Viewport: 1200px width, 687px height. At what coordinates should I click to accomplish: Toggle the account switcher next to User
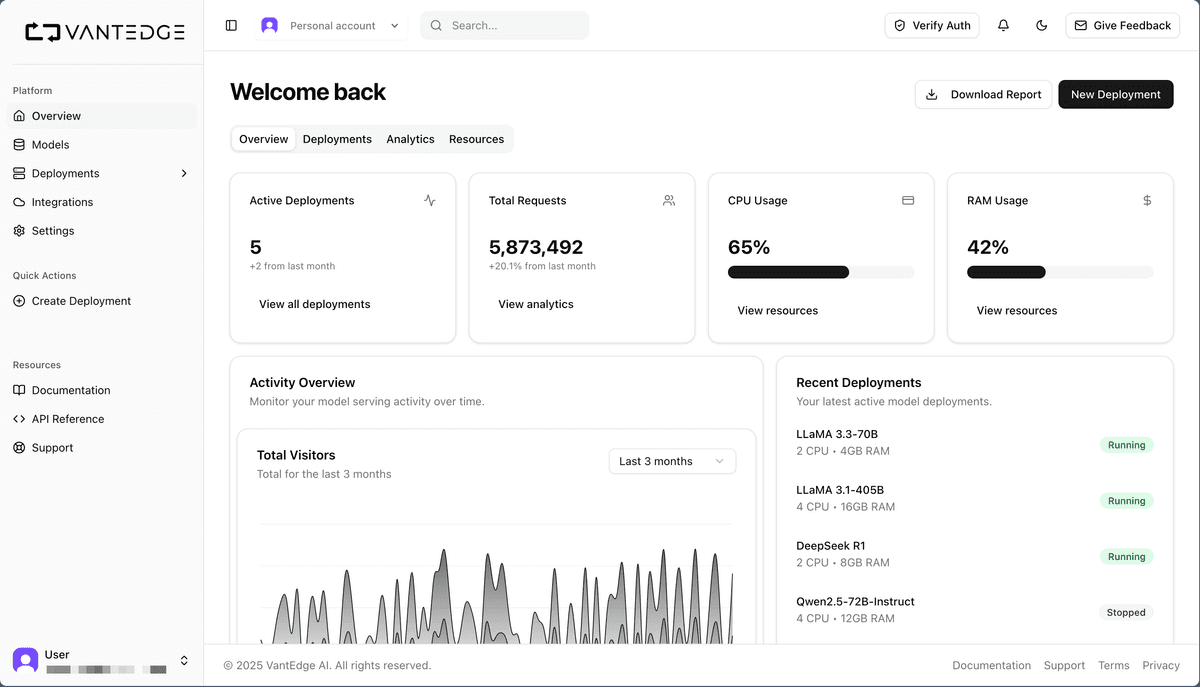click(184, 660)
